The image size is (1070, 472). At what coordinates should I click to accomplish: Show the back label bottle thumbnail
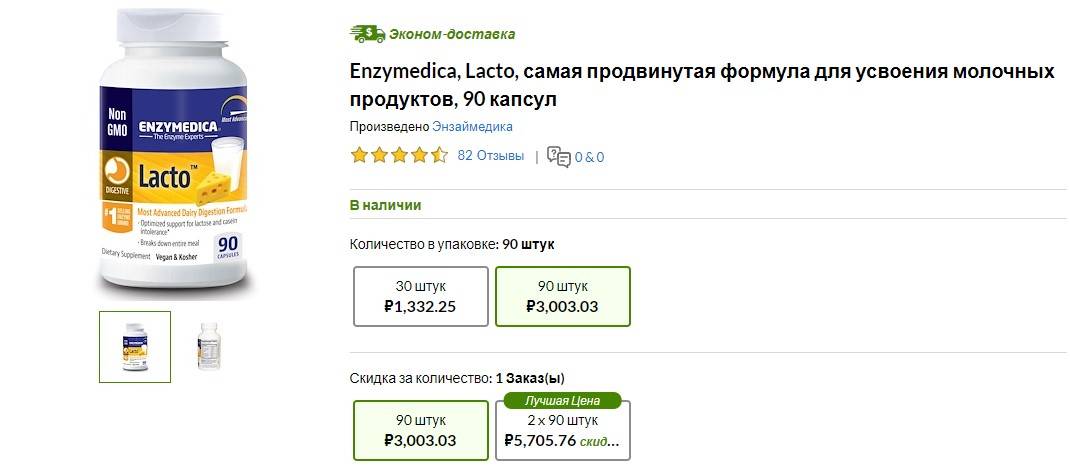pos(208,347)
